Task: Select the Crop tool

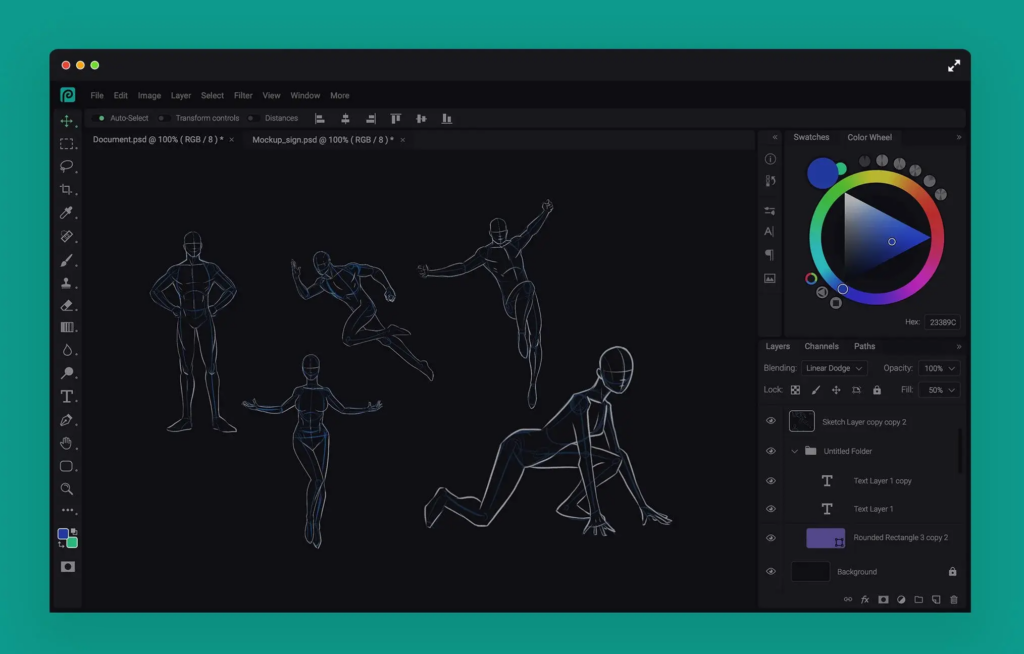Action: click(66, 189)
